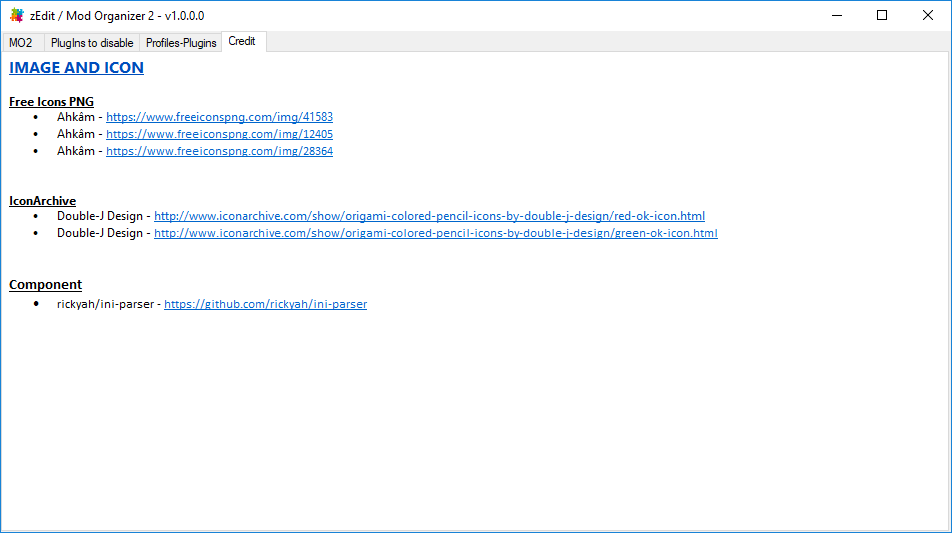
Task: Click the IconArchive heading
Action: coord(42,200)
